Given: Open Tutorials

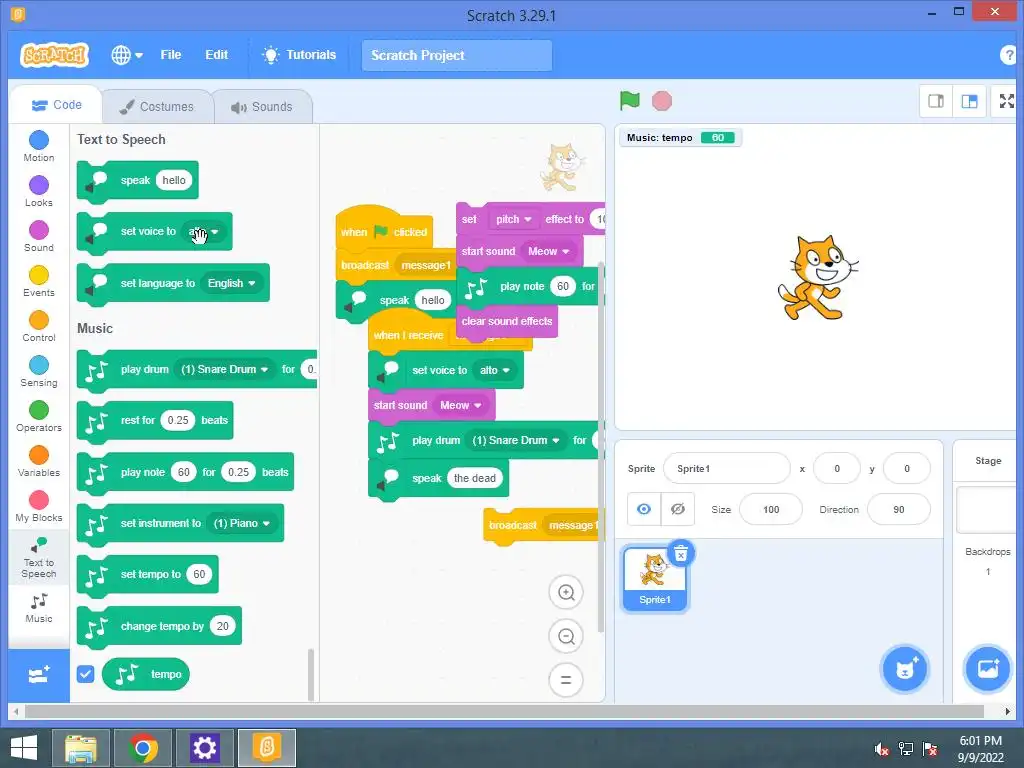Looking at the screenshot, I should [299, 55].
